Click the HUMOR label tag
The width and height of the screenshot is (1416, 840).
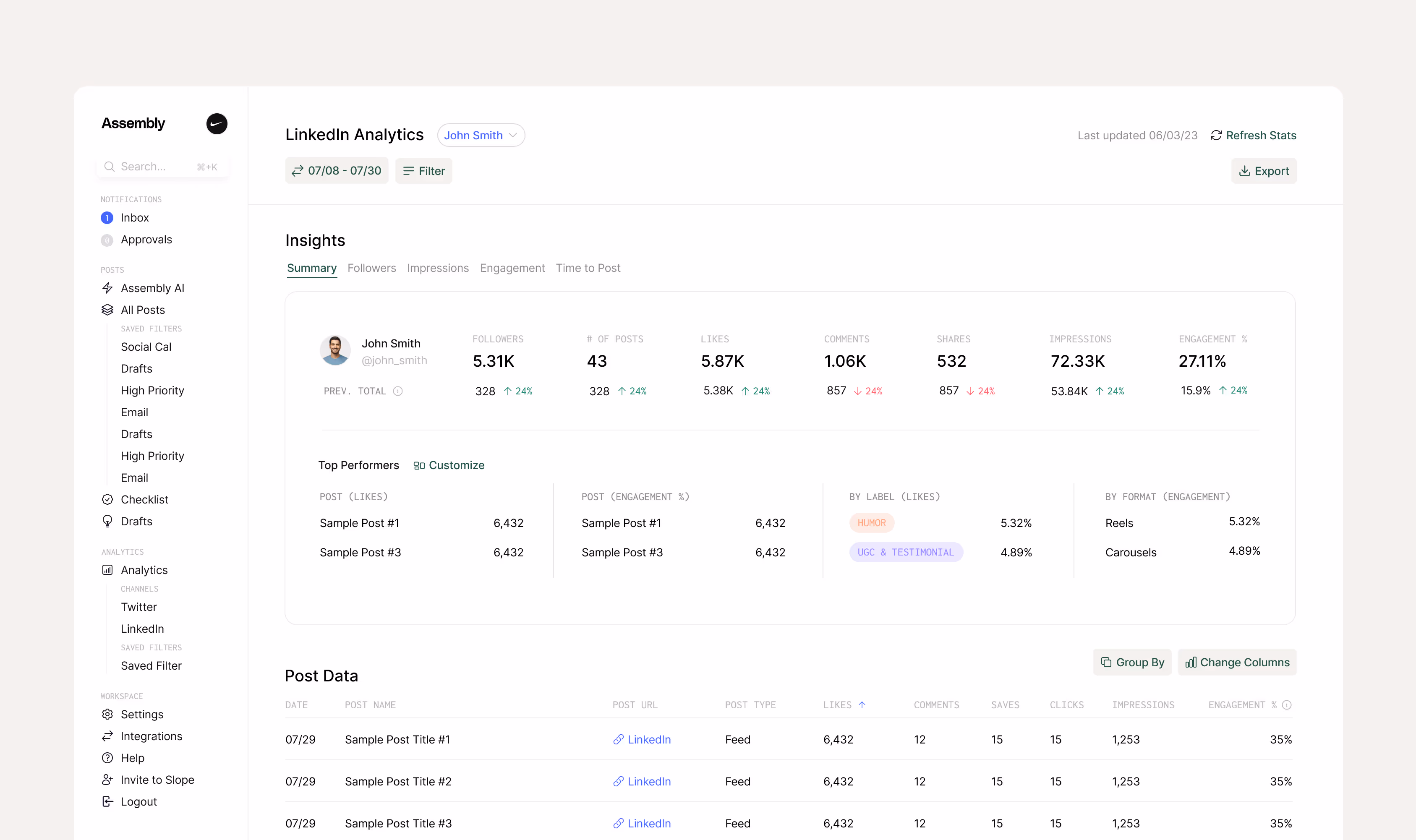(871, 523)
